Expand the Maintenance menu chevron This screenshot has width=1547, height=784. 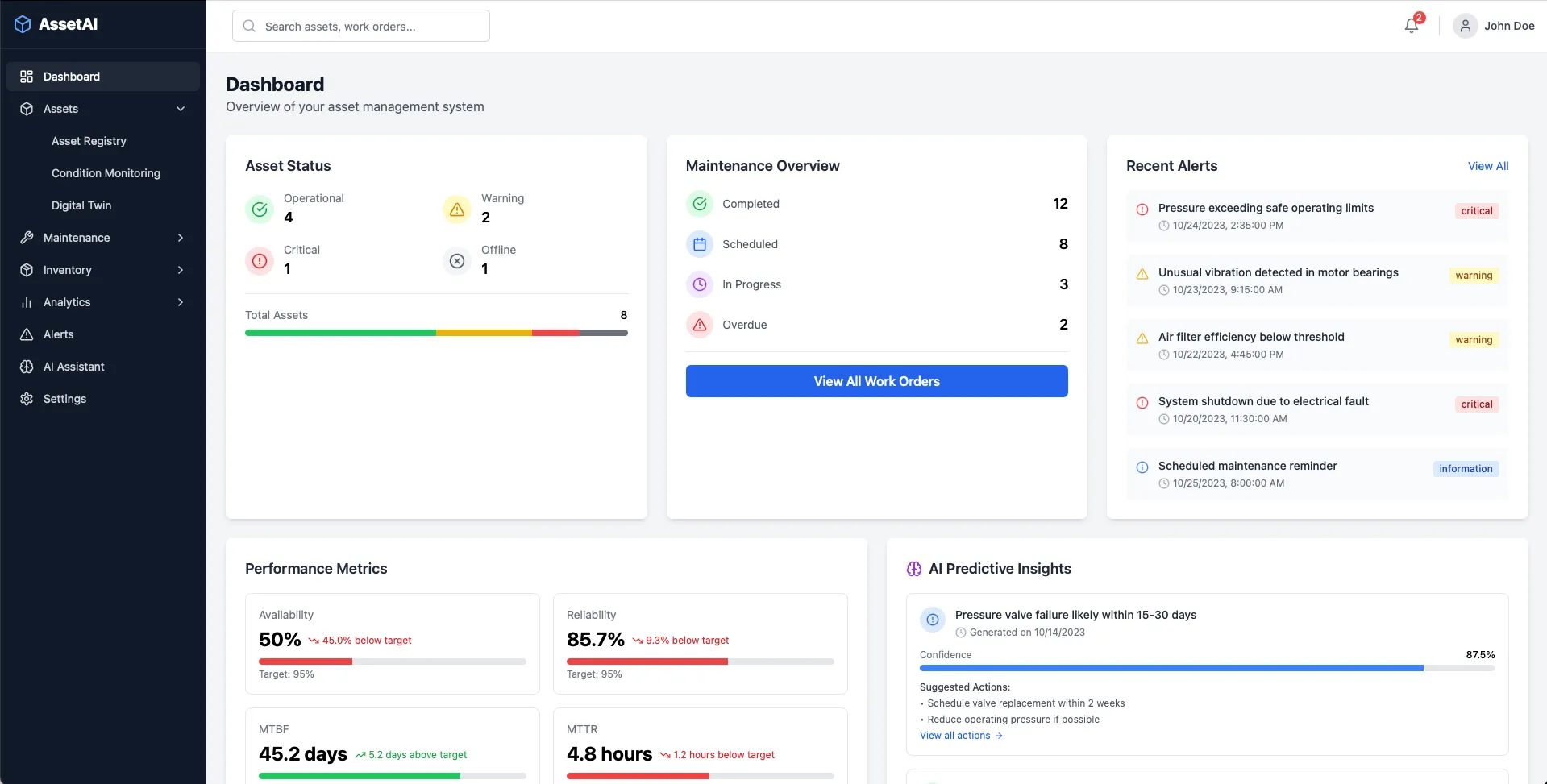coord(181,238)
